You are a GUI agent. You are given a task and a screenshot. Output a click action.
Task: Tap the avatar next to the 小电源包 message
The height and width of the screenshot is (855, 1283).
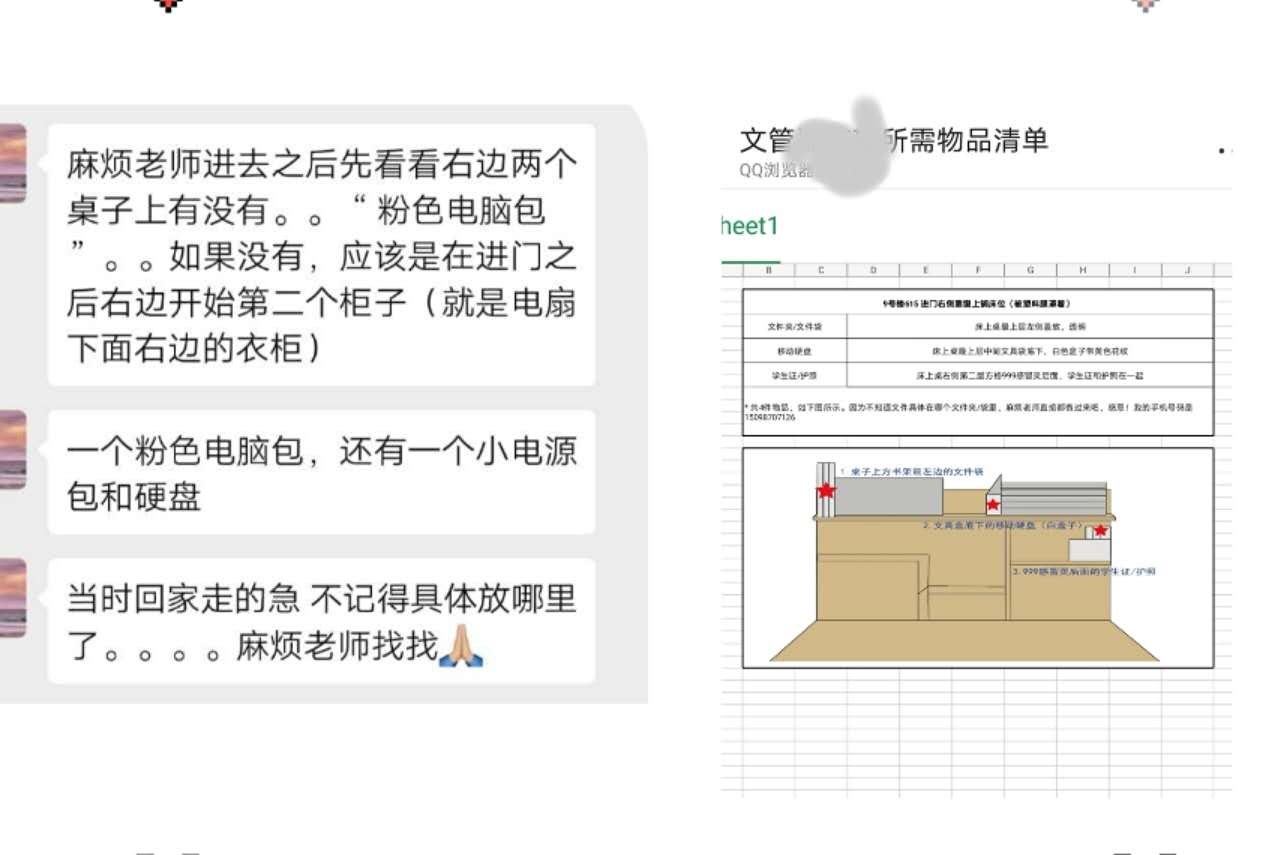click(x=12, y=449)
